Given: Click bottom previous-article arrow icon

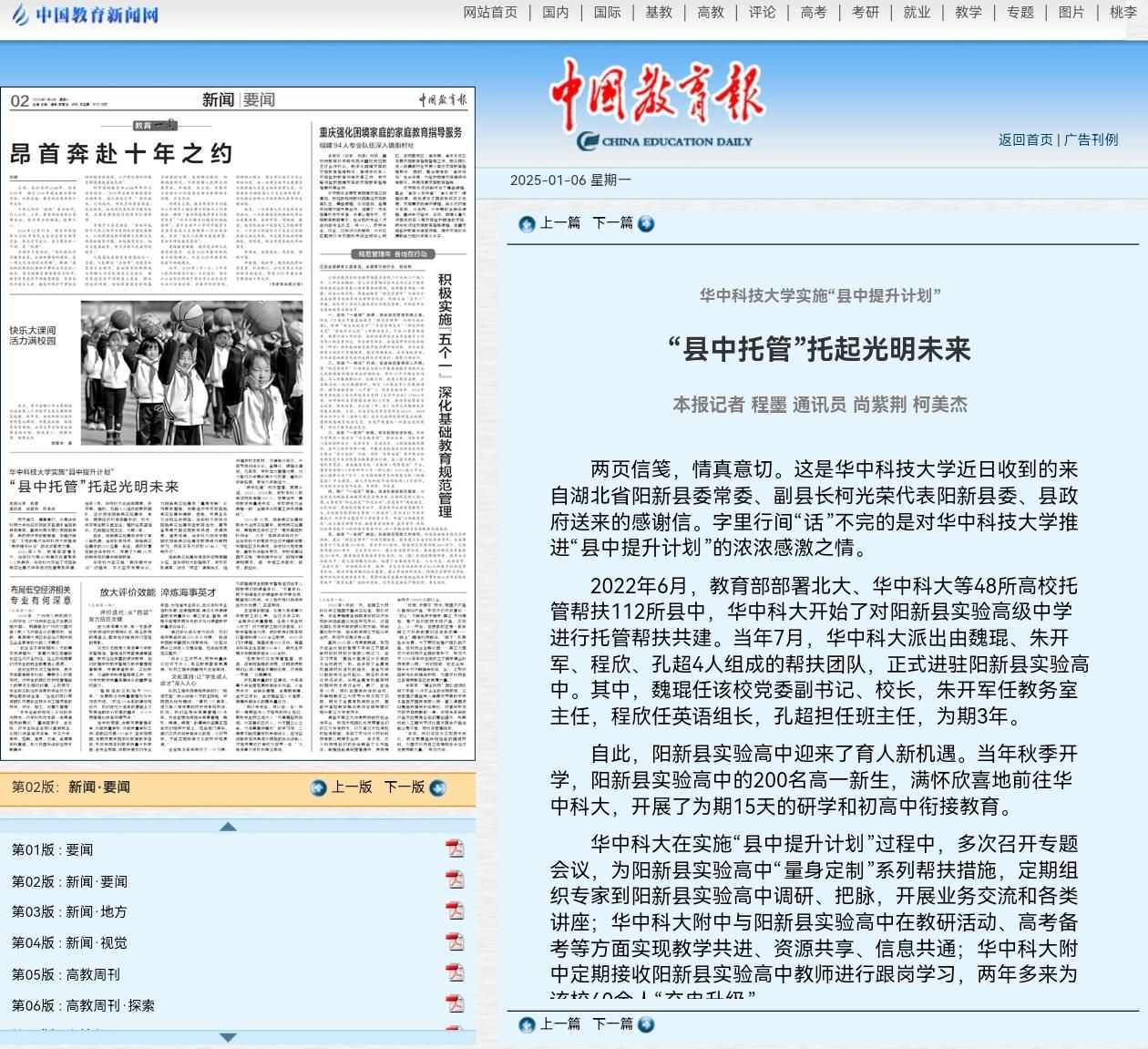Looking at the screenshot, I should [x=527, y=1024].
